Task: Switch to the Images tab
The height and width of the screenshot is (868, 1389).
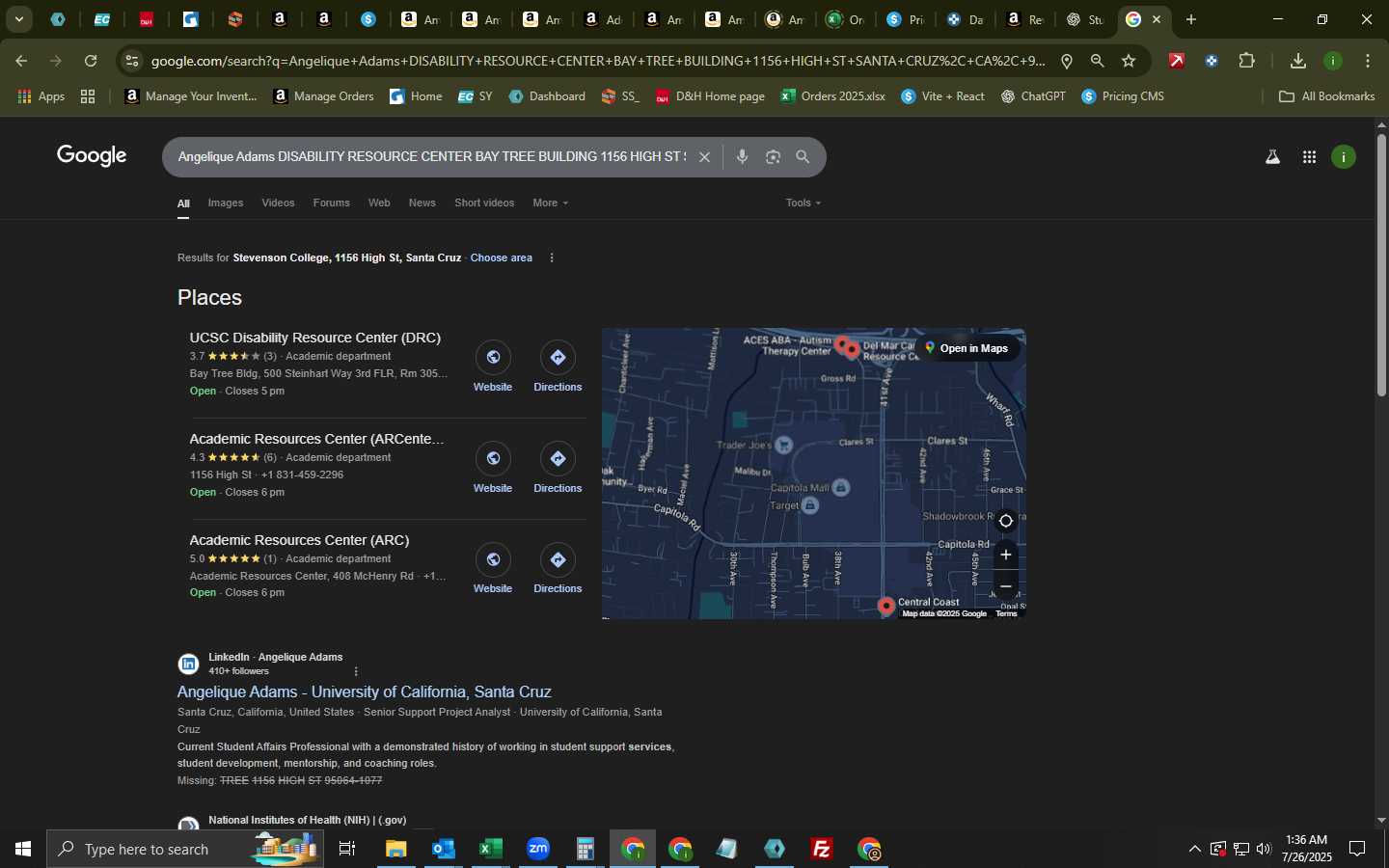Action: pos(226,203)
